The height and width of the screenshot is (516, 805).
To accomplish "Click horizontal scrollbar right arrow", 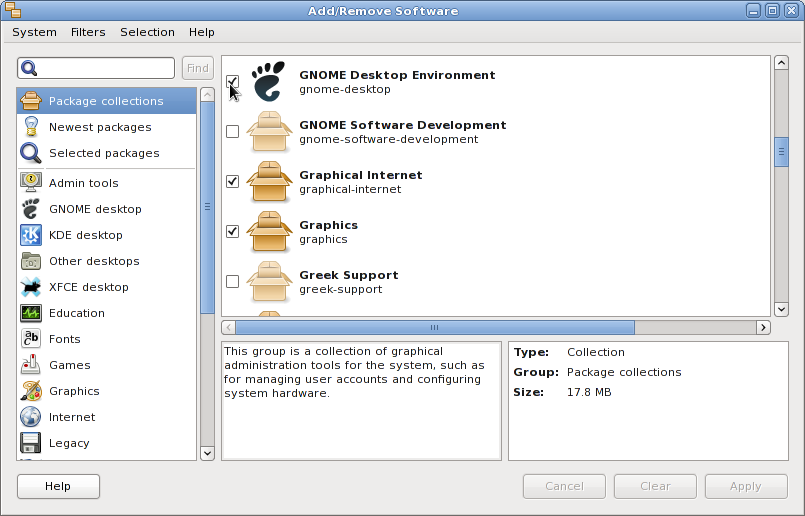I will pos(763,327).
